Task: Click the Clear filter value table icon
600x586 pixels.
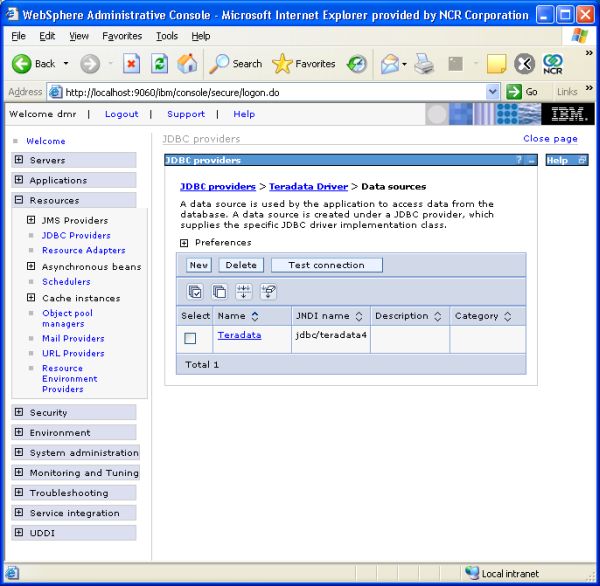Action: 268,292
